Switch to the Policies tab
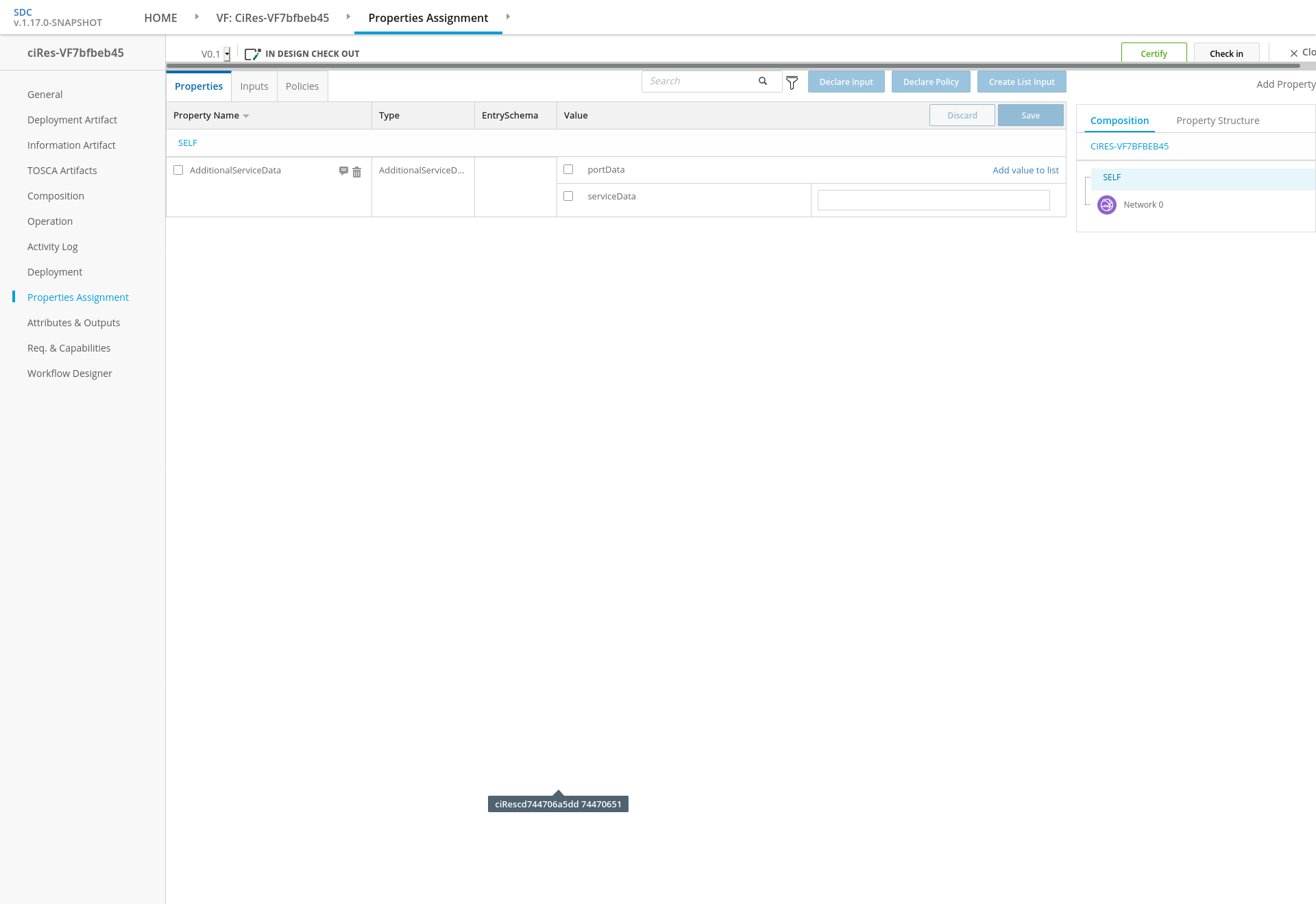 click(x=302, y=86)
